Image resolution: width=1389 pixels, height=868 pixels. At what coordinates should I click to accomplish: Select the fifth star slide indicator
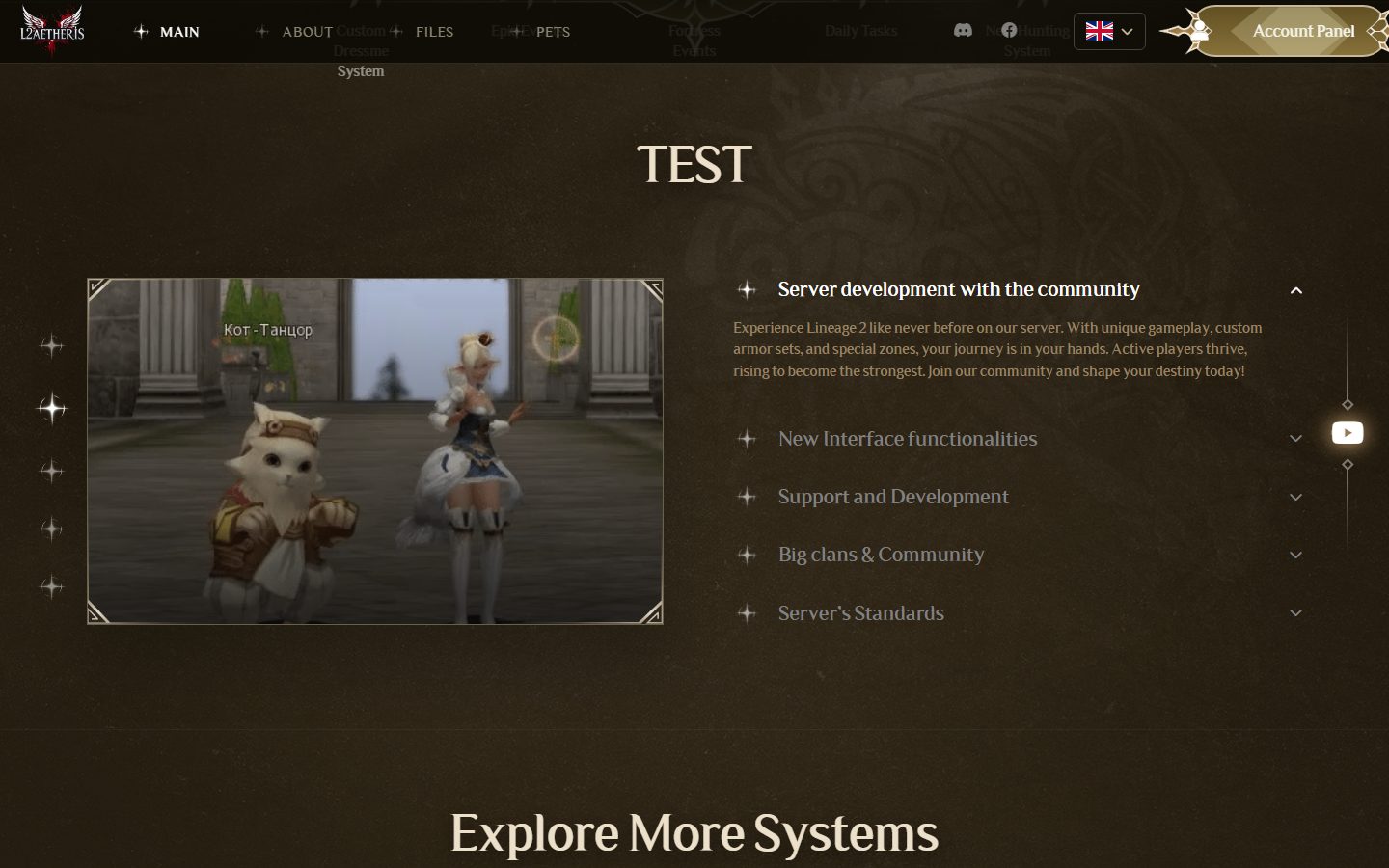pyautogui.click(x=51, y=586)
